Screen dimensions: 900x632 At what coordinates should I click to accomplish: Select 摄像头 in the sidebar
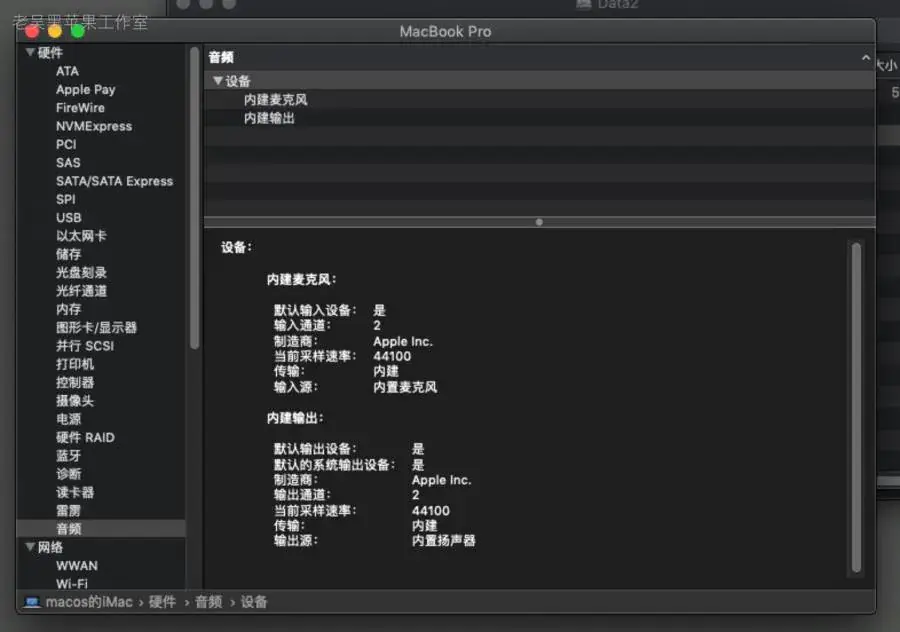(x=75, y=401)
